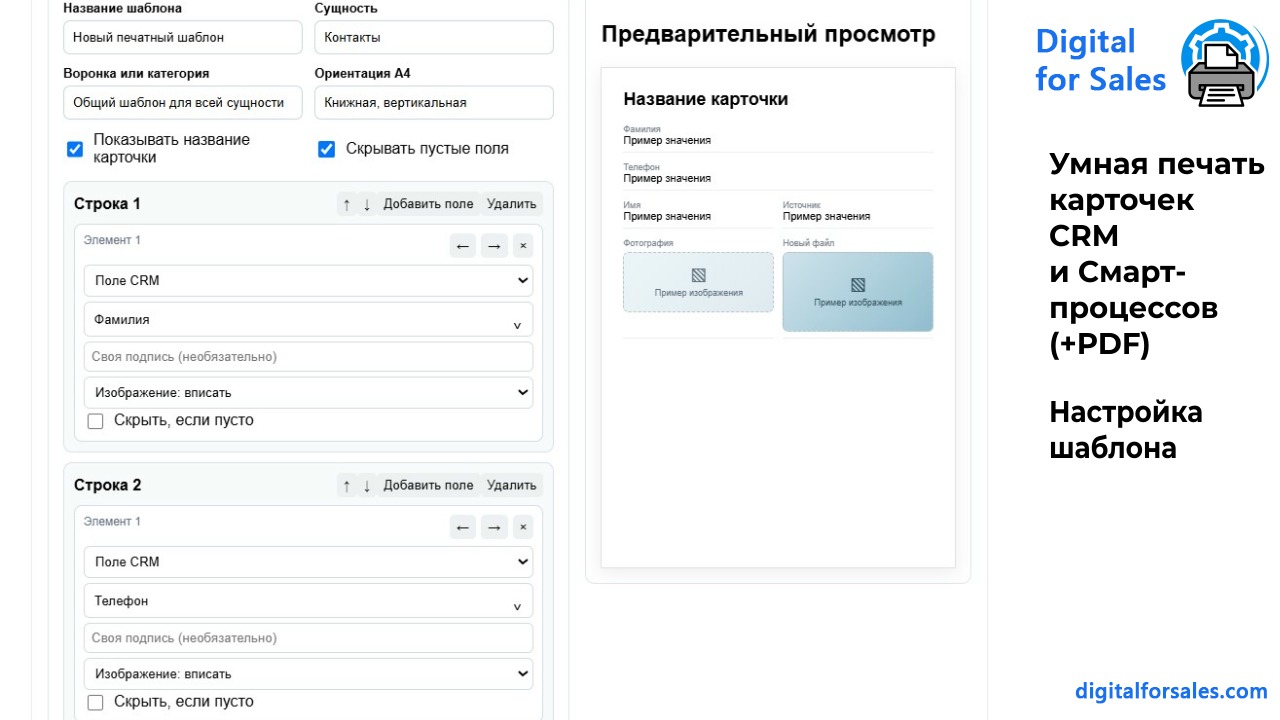Open 'Телефон' field dropdown
Screen dimensions: 1280x720
[x=308, y=601]
